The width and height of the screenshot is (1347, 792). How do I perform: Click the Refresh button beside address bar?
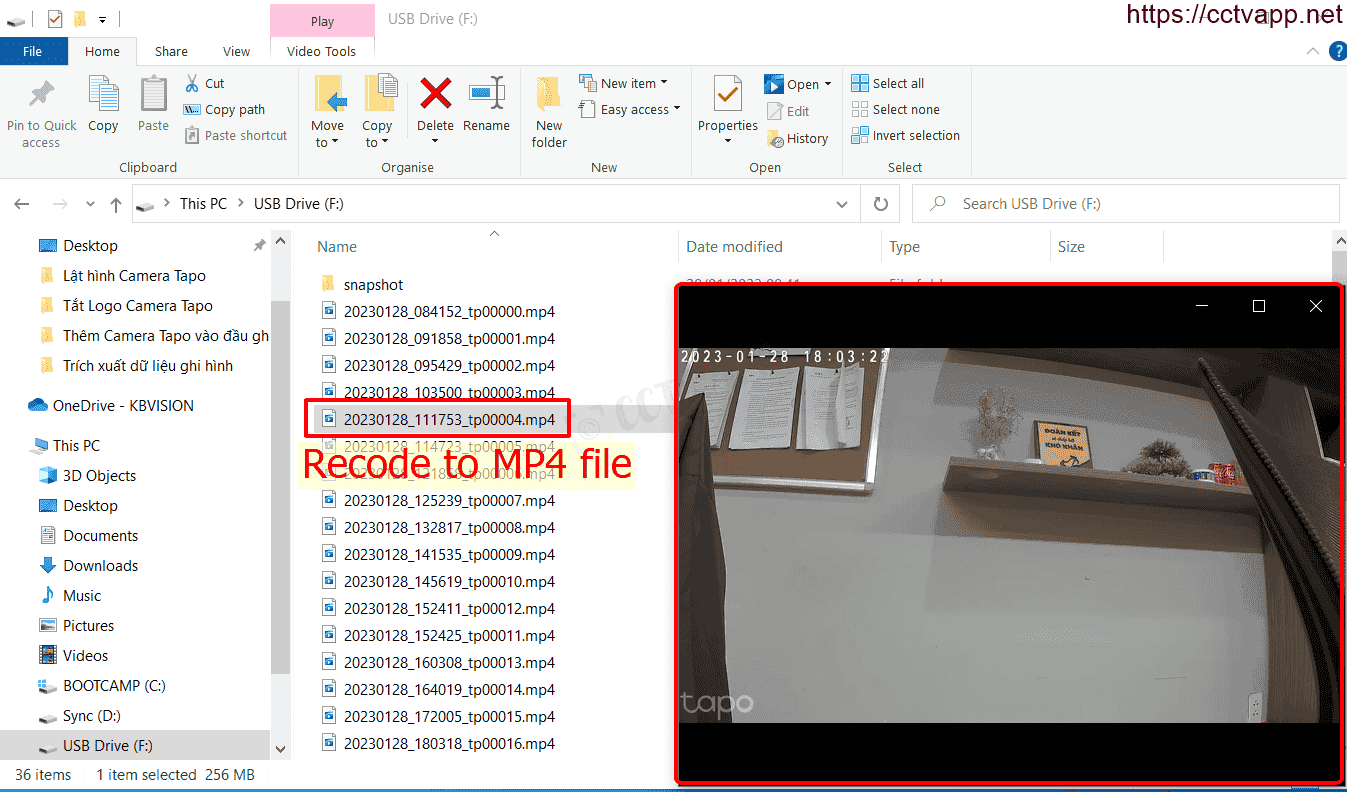(x=880, y=204)
